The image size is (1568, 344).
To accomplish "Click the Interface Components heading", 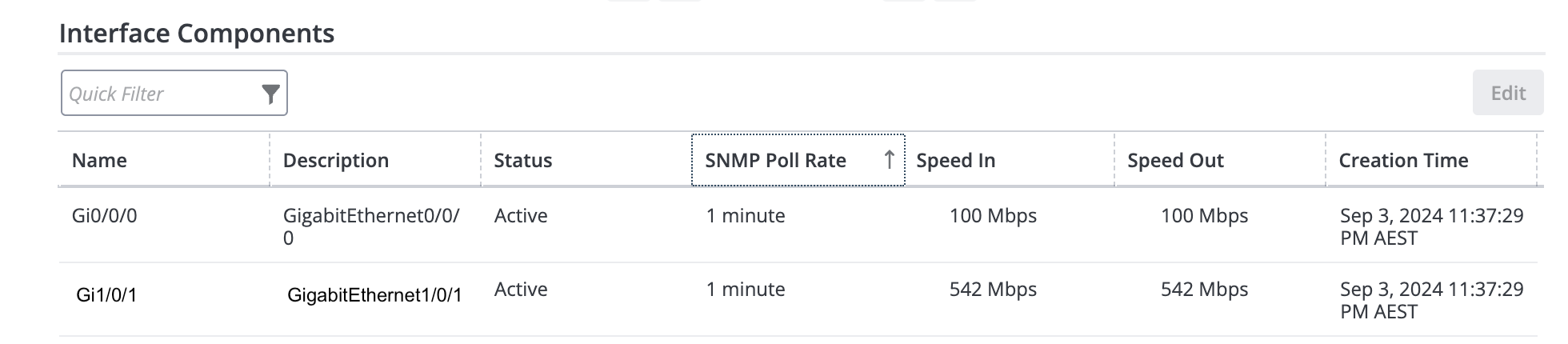I will (x=197, y=34).
